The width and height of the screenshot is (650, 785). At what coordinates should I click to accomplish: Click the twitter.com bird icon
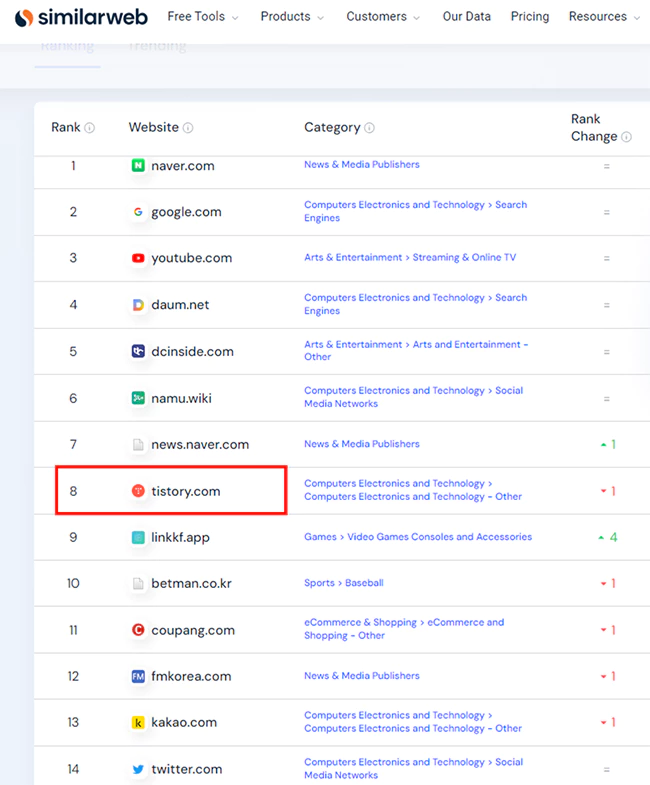click(138, 769)
